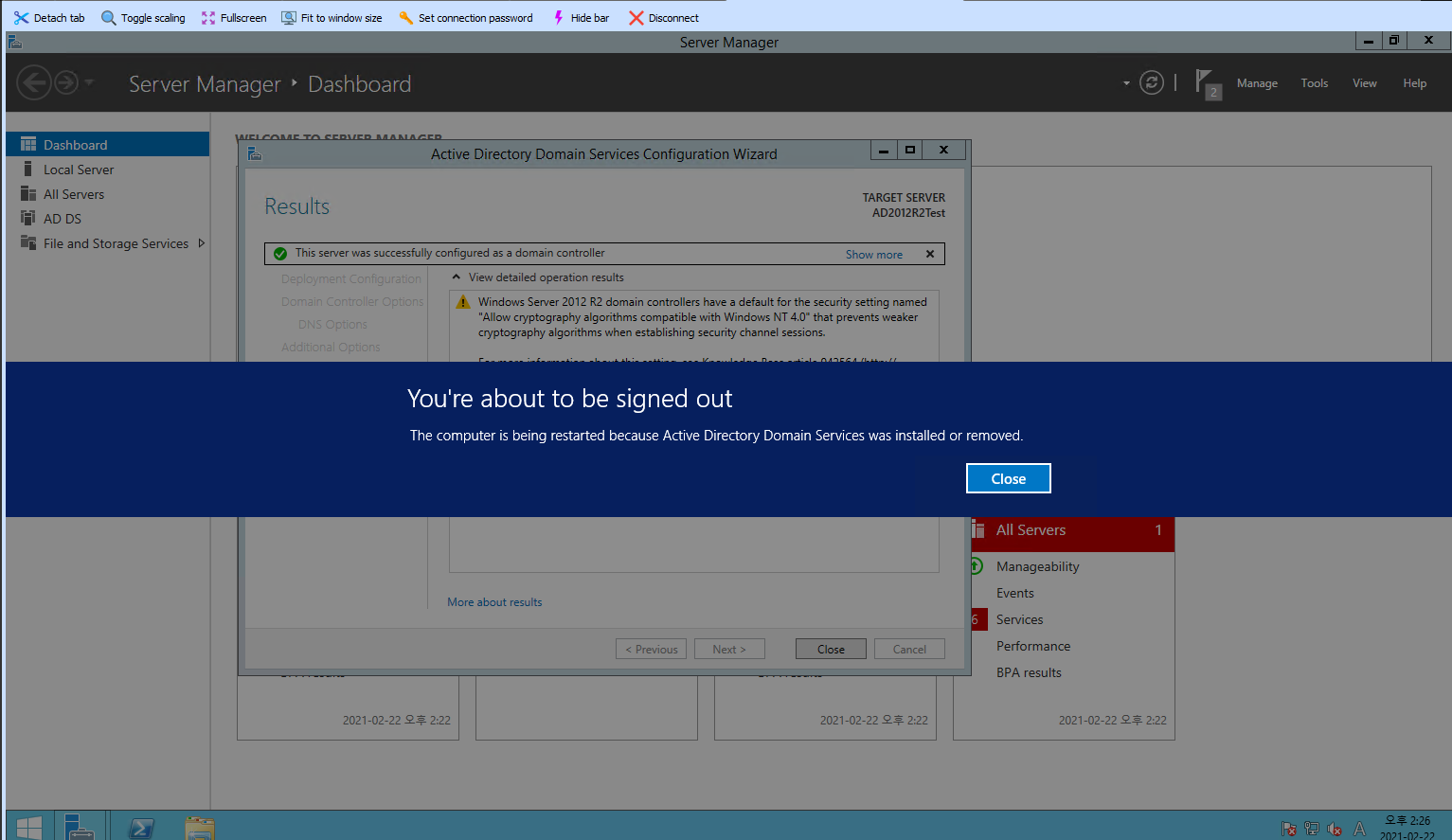This screenshot has height=840, width=1452.
Task: Click the DNS Options wizard step
Action: pyautogui.click(x=332, y=325)
